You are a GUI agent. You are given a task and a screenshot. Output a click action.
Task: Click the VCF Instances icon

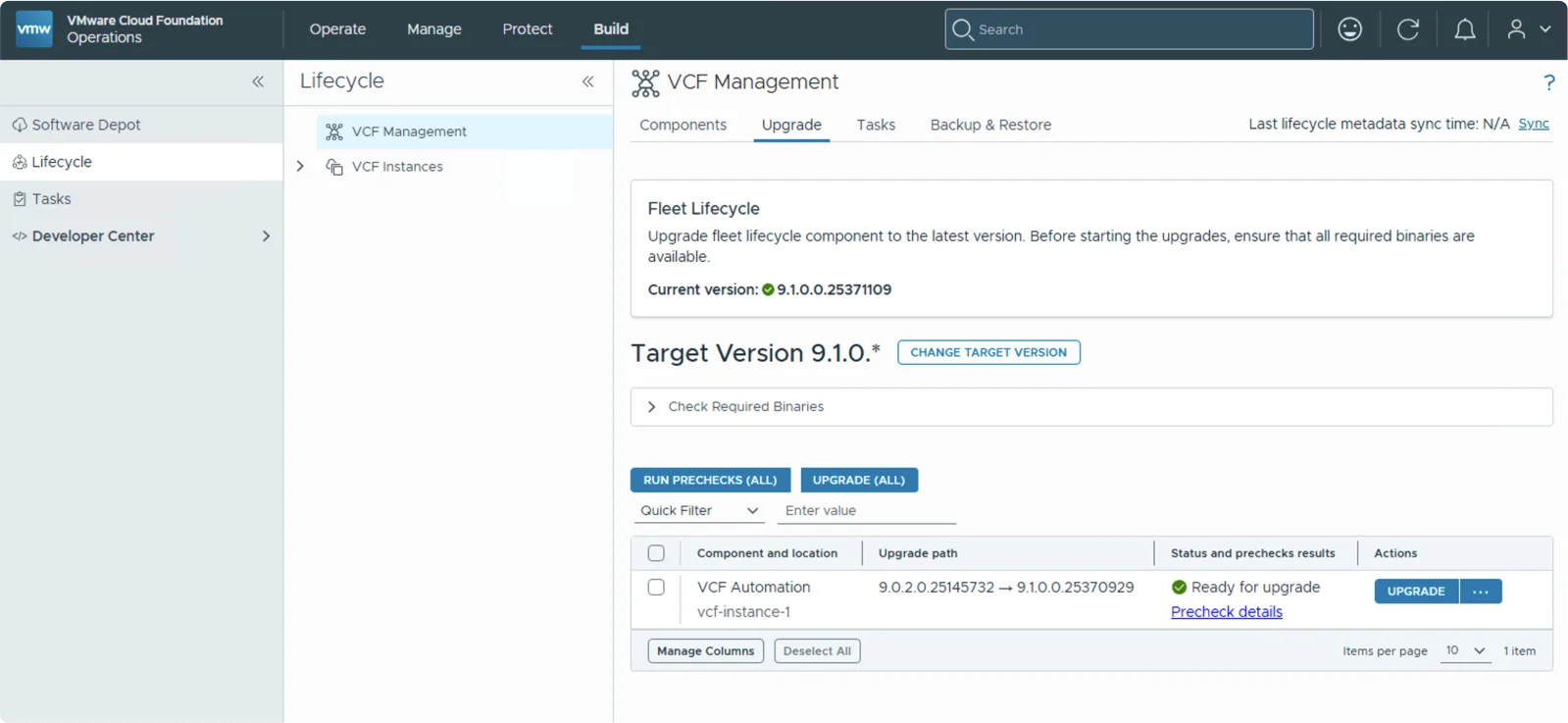pos(334,167)
